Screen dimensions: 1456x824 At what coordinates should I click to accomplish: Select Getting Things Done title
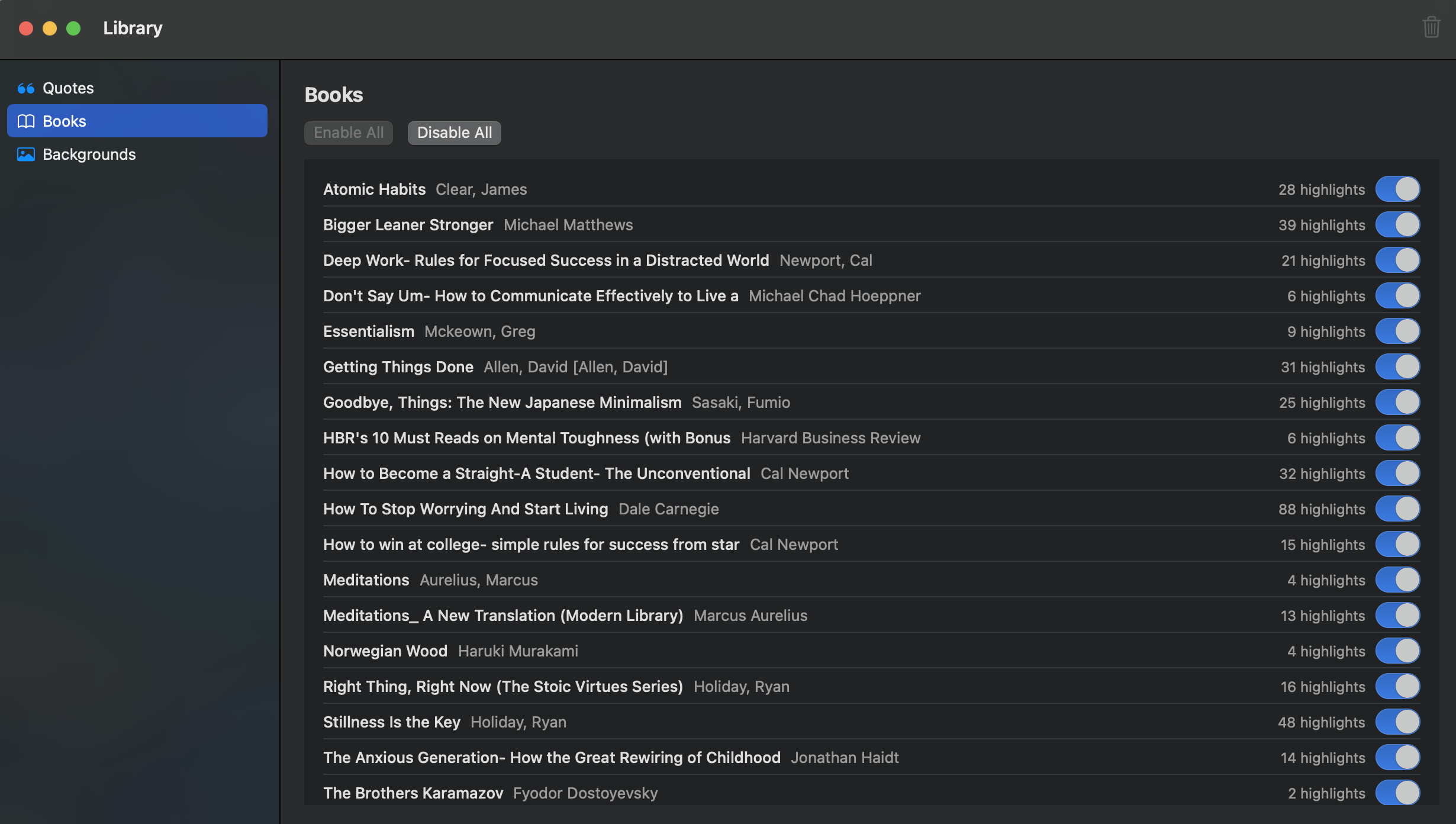398,367
